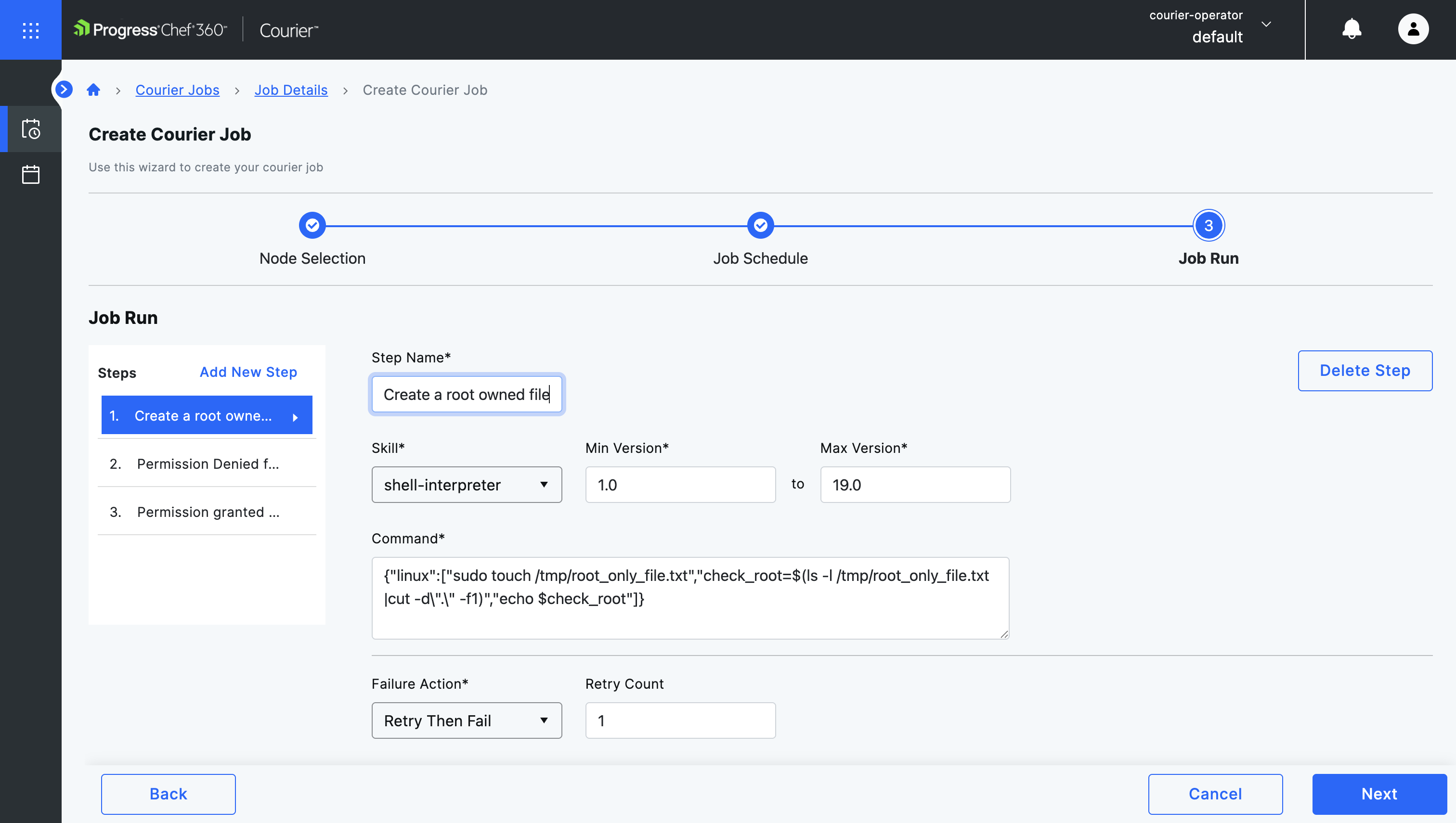
Task: Jump to the Job Schedule wizard step
Action: 761,226
